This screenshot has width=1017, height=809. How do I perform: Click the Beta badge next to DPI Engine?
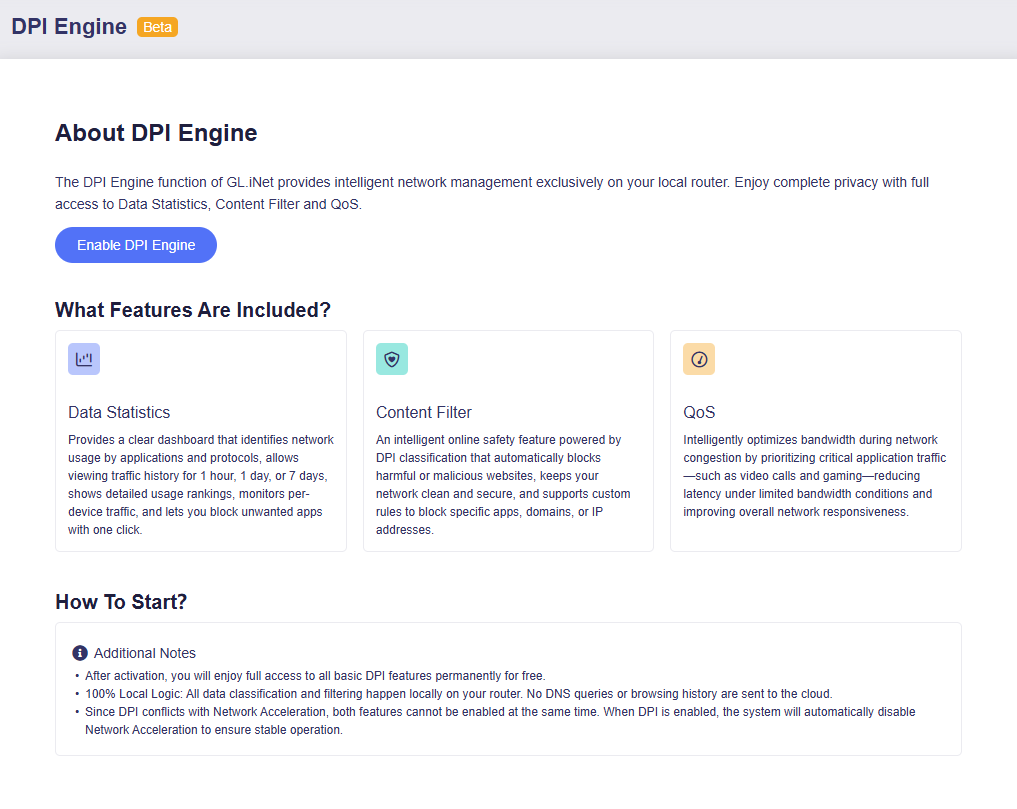coord(157,27)
